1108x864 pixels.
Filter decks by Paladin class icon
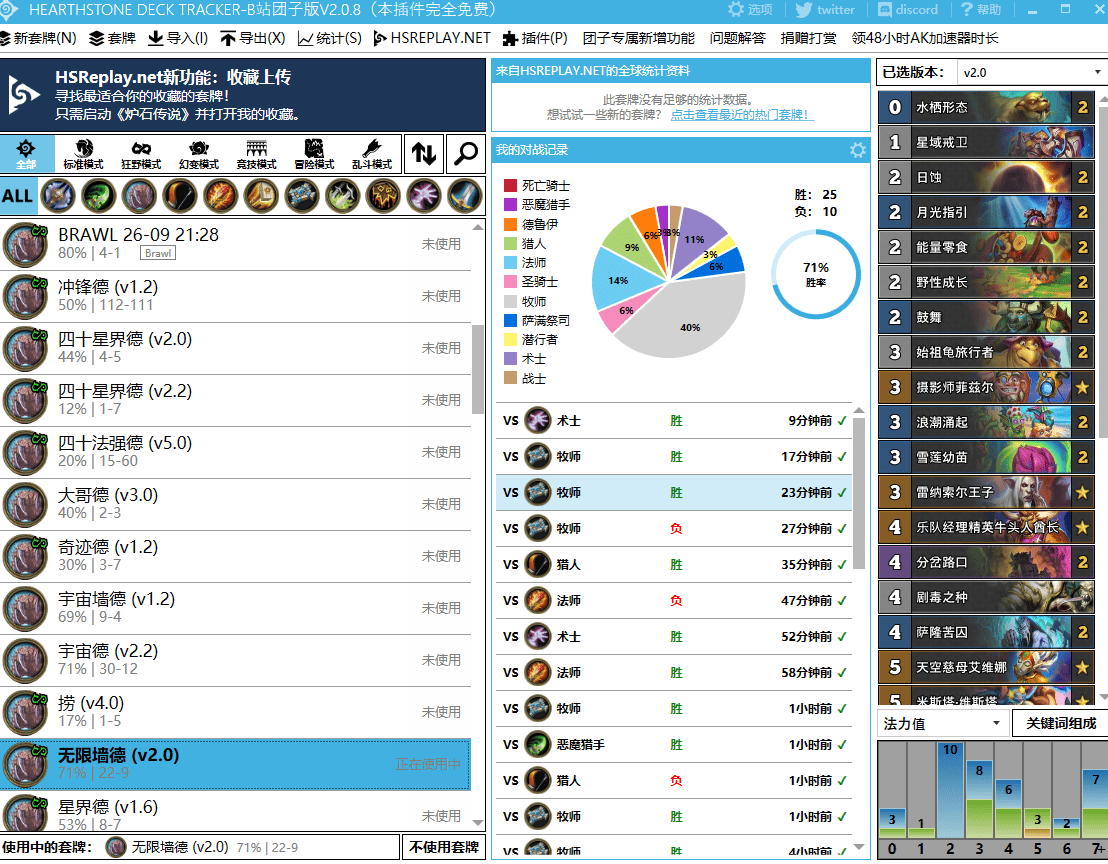pyautogui.click(x=261, y=196)
